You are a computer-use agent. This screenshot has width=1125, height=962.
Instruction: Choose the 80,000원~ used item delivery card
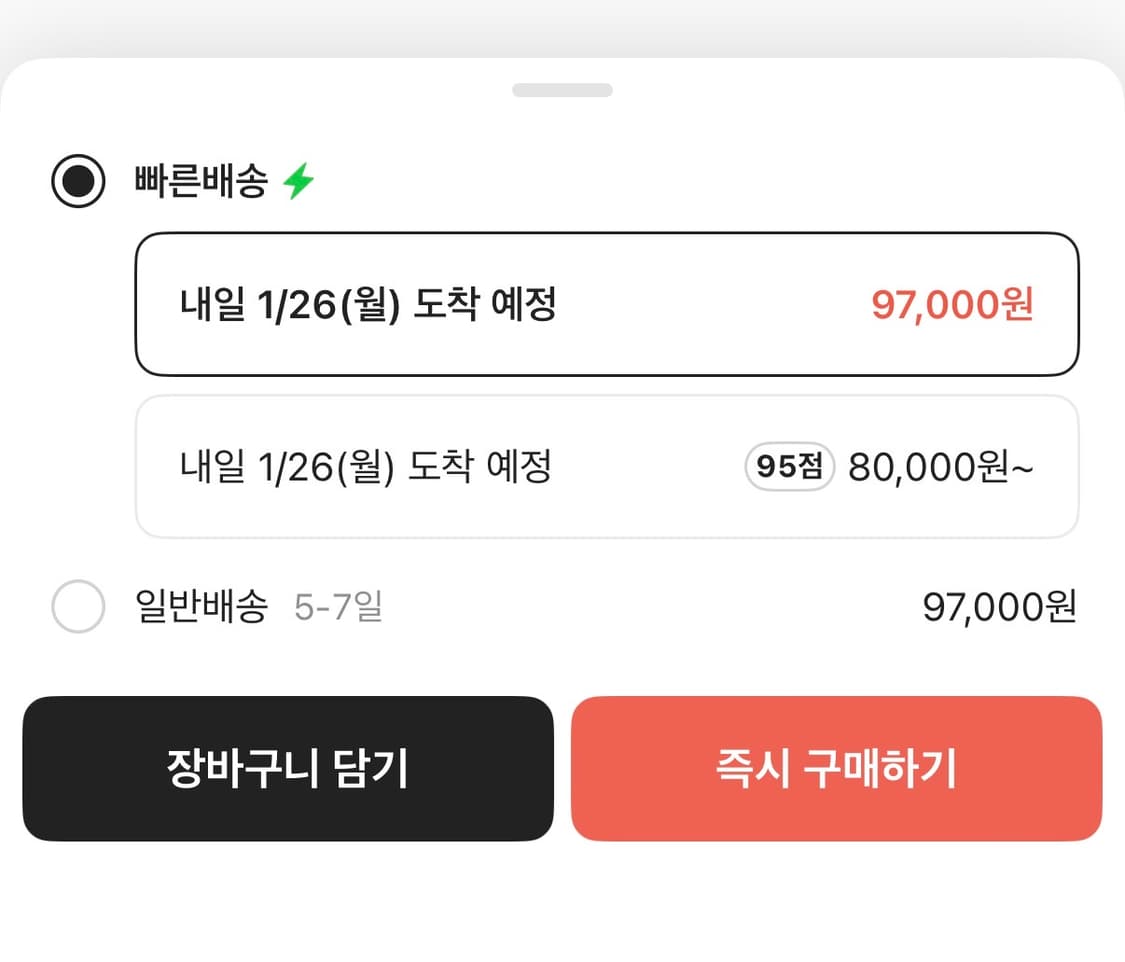(606, 468)
